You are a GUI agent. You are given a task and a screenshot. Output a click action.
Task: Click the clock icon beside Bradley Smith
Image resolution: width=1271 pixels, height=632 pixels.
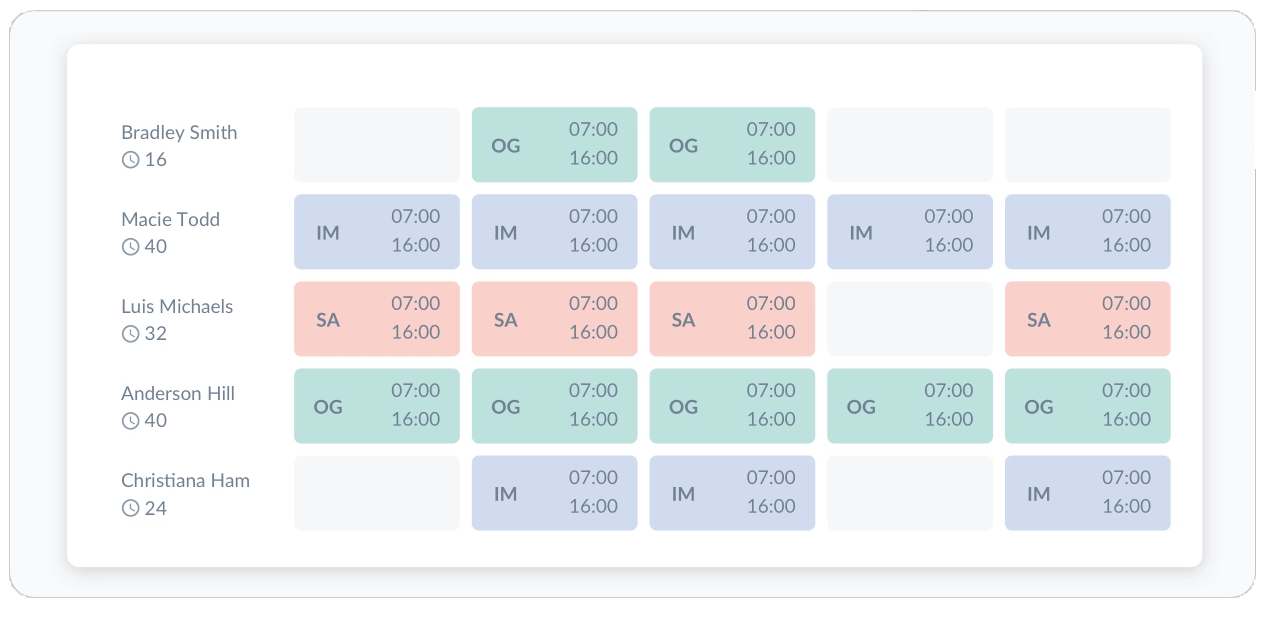[x=129, y=159]
